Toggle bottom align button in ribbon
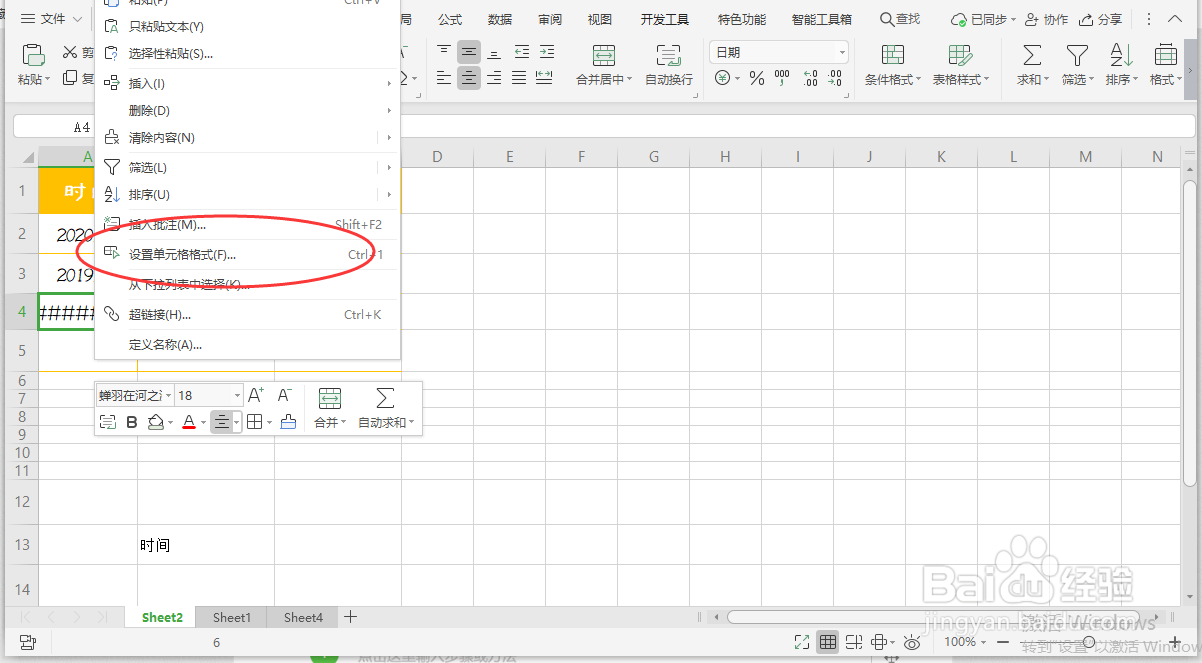The height and width of the screenshot is (663, 1202). 494,51
